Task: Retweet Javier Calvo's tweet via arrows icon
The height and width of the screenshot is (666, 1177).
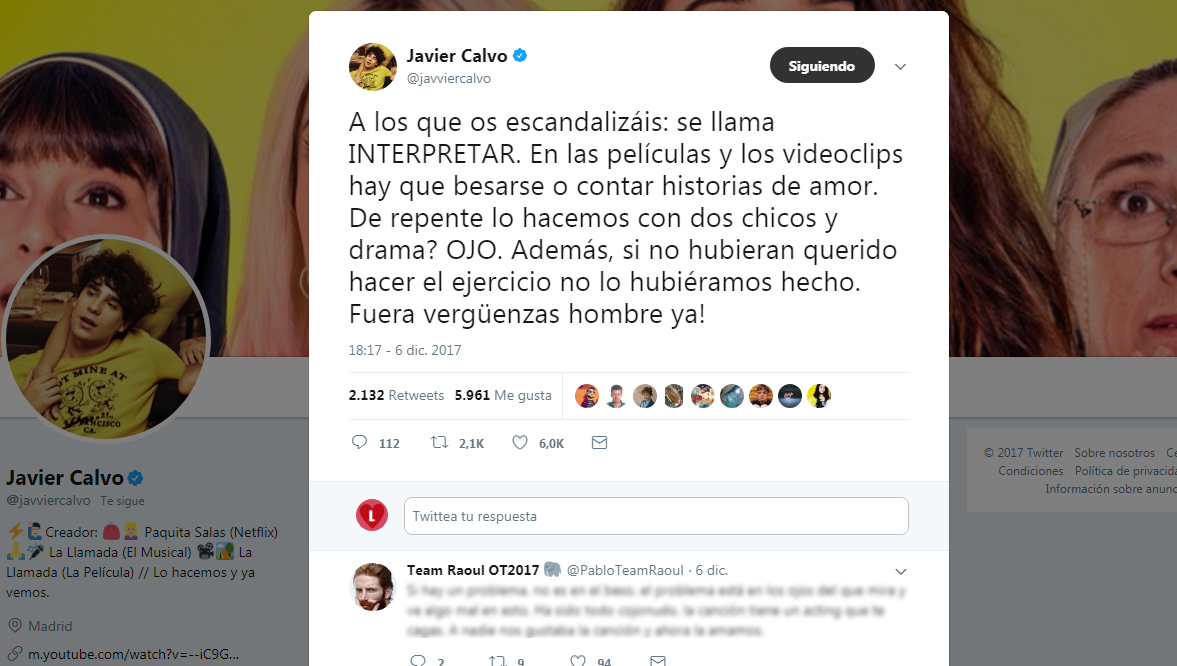Action: (x=439, y=442)
